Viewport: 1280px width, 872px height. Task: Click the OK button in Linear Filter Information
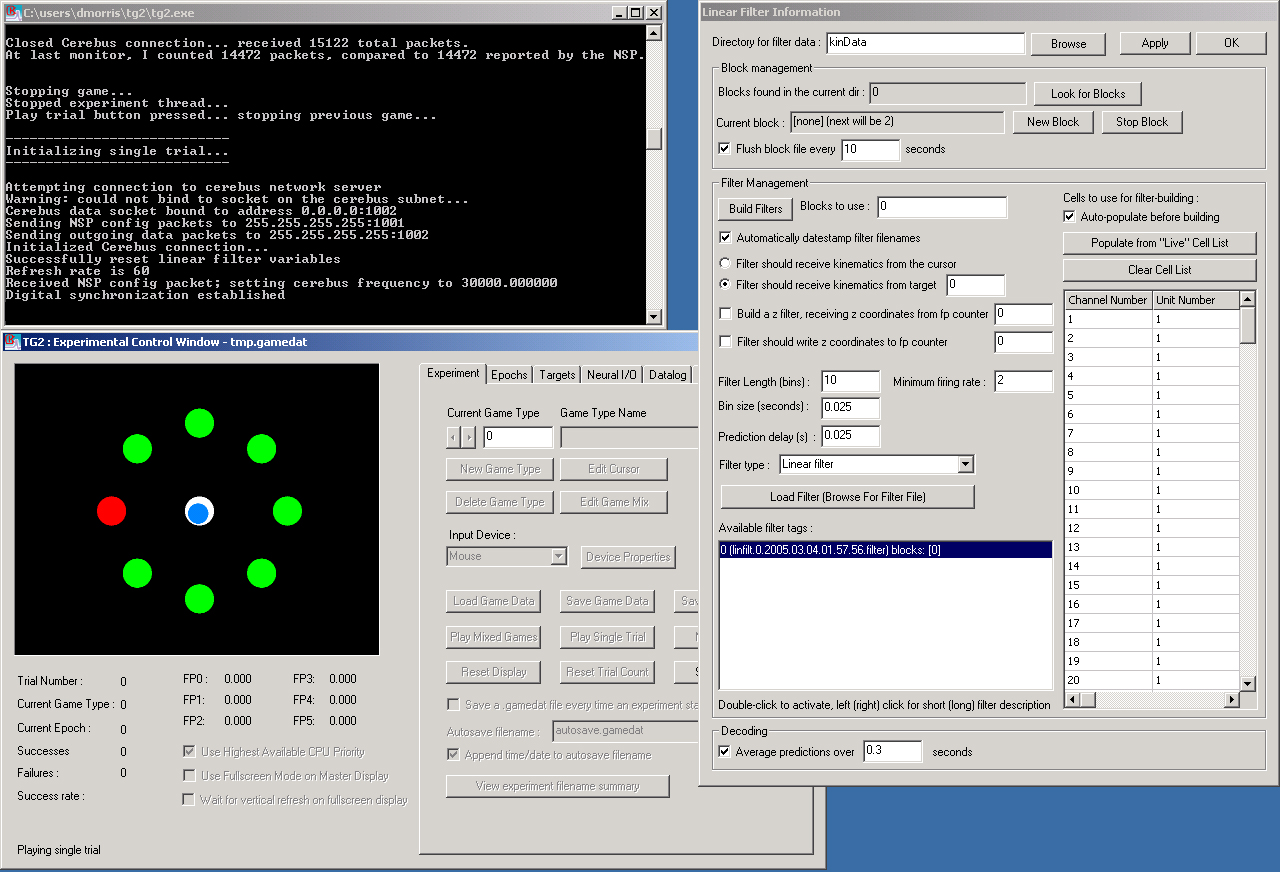pos(1231,43)
